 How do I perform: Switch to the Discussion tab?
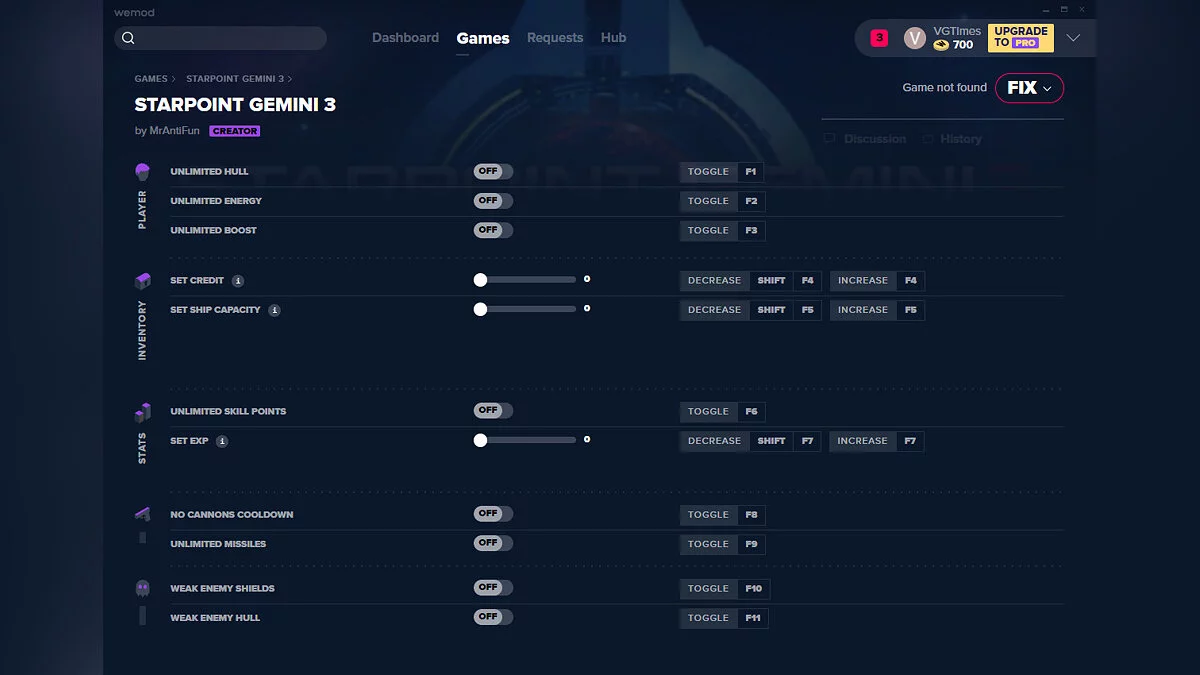tap(865, 139)
